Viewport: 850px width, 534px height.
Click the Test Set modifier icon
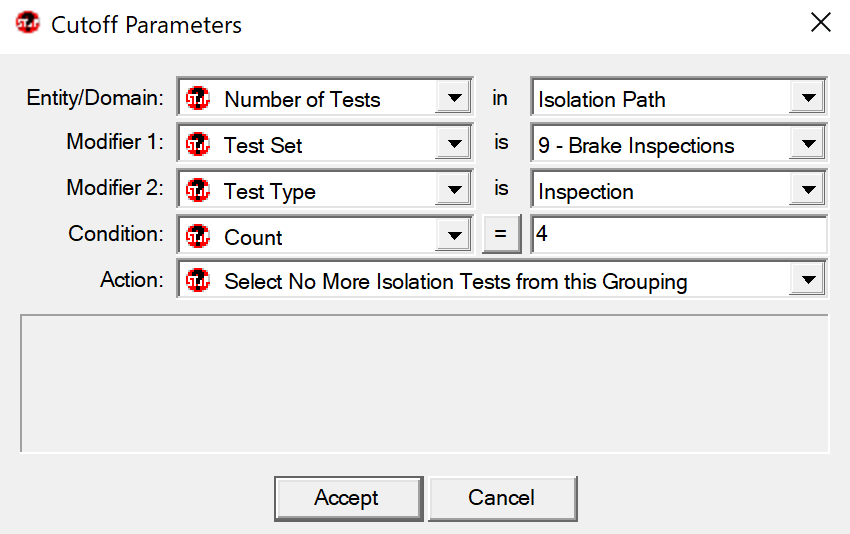tap(198, 144)
